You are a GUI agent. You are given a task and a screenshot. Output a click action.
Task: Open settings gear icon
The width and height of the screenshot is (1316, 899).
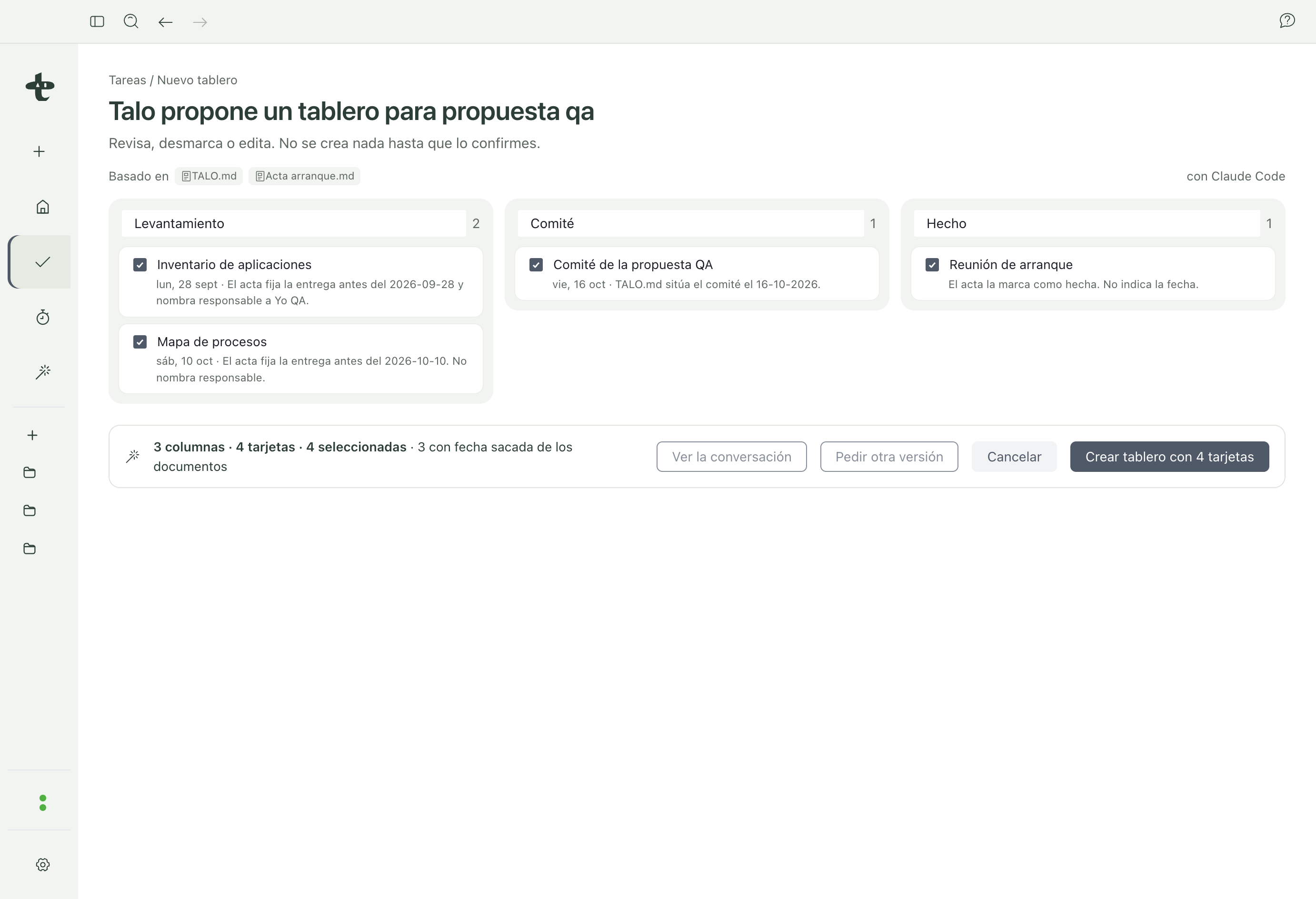pos(42,864)
